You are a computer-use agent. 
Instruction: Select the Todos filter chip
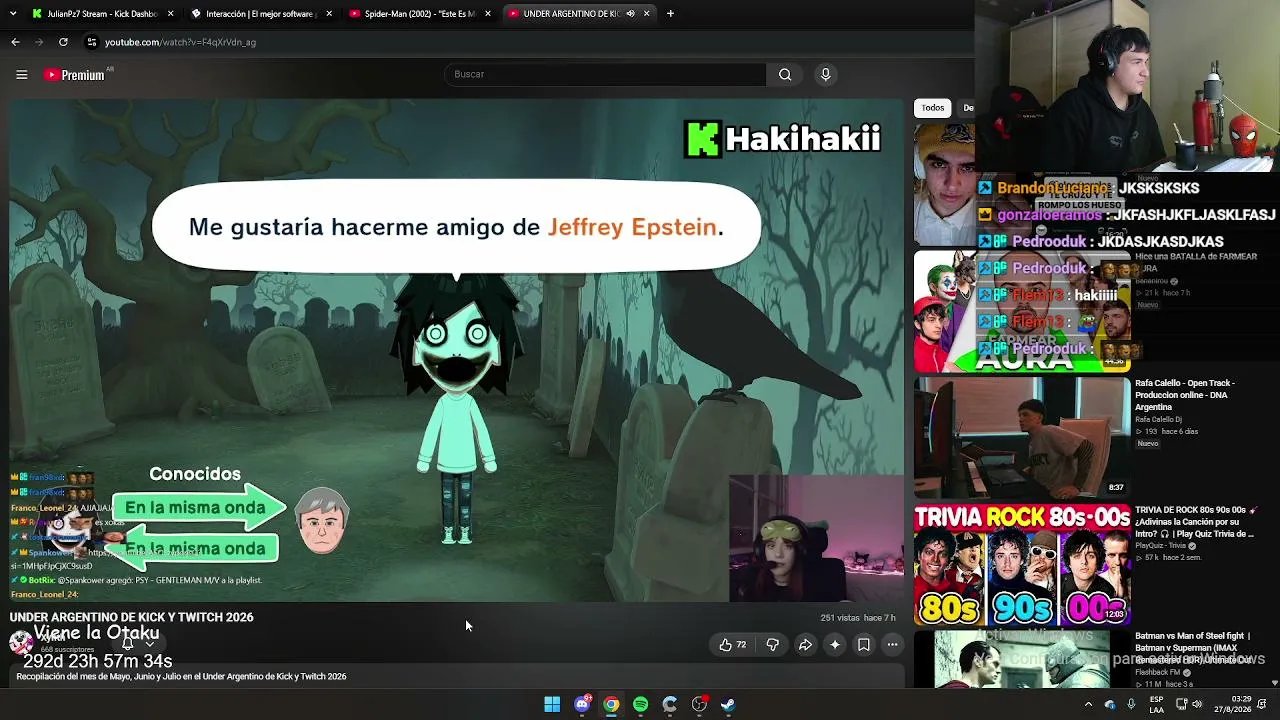[x=933, y=108]
